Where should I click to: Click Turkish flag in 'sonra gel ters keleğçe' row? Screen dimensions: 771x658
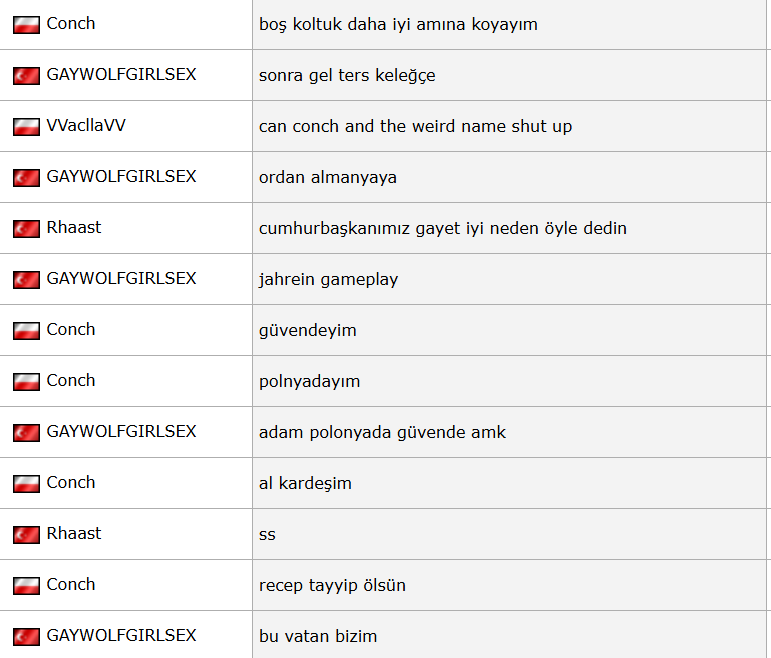(26, 76)
